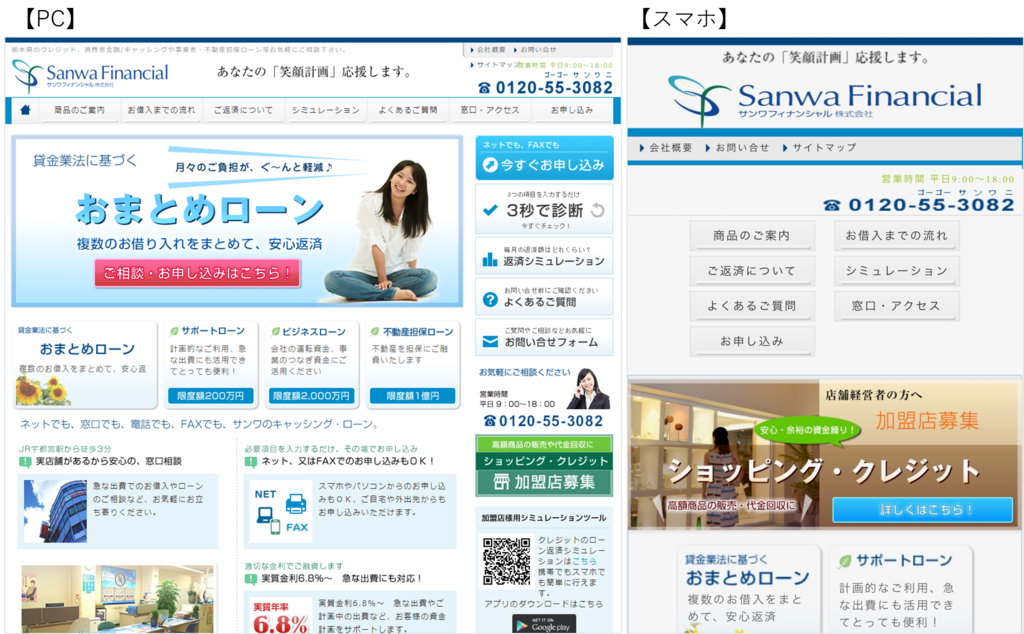Click the home icon in PC navigation bar
Viewport: 1024px width, 634px height.
25,110
